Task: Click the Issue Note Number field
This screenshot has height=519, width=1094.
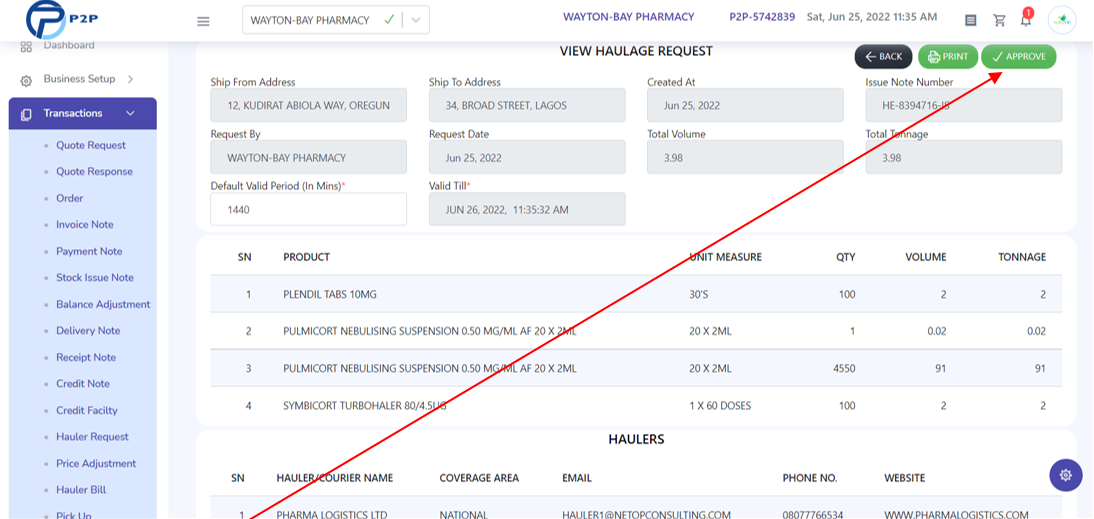Action: (964, 105)
